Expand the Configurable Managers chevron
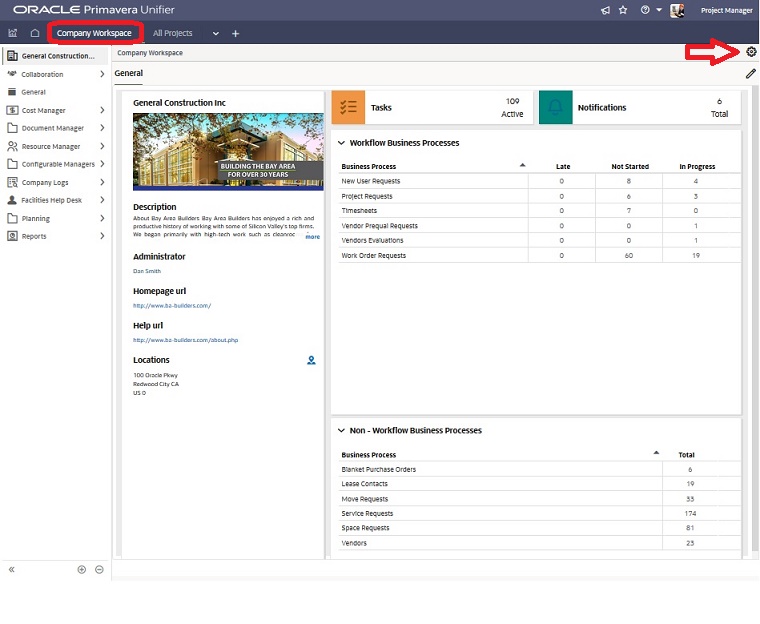Image resolution: width=760 pixels, height=624 pixels. 102,164
